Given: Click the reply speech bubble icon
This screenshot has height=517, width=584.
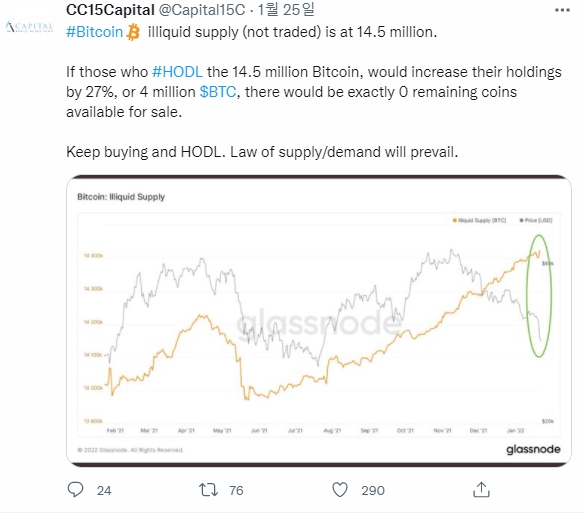Looking at the screenshot, I should click(x=75, y=489).
